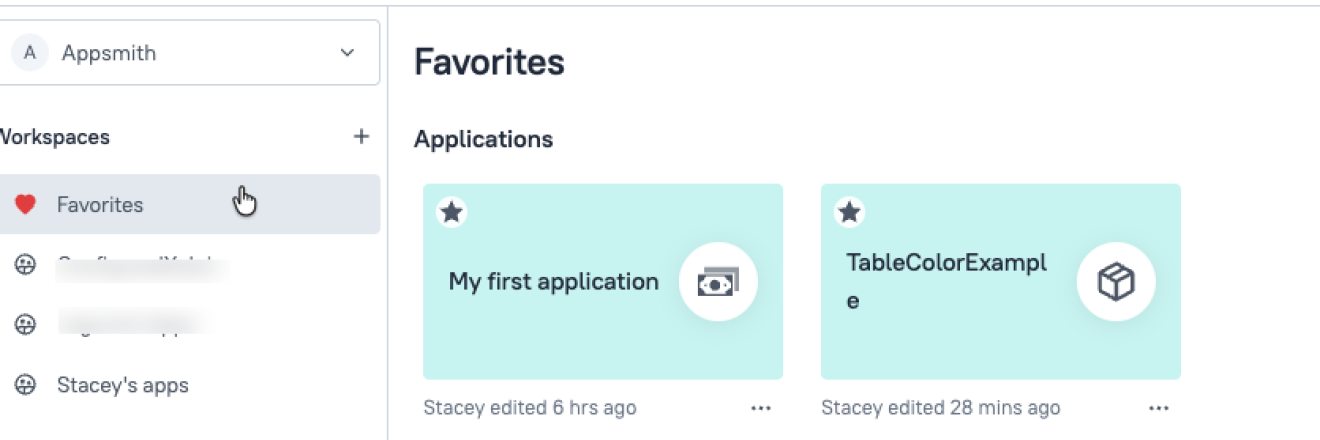This screenshot has width=1320, height=440.
Task: Click the box icon on TableColorExample card
Action: pos(1115,283)
